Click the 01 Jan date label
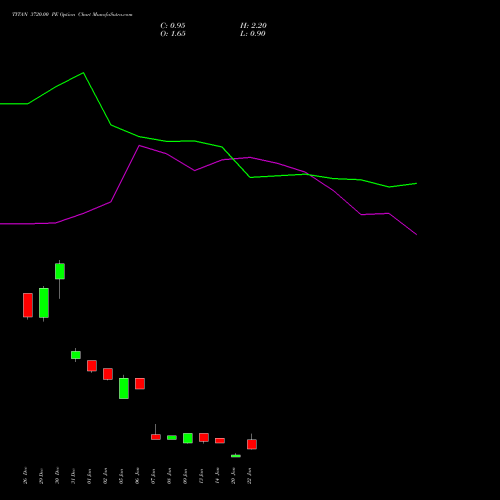Viewport: 500px width, 500px height. pyautogui.click(x=89, y=475)
